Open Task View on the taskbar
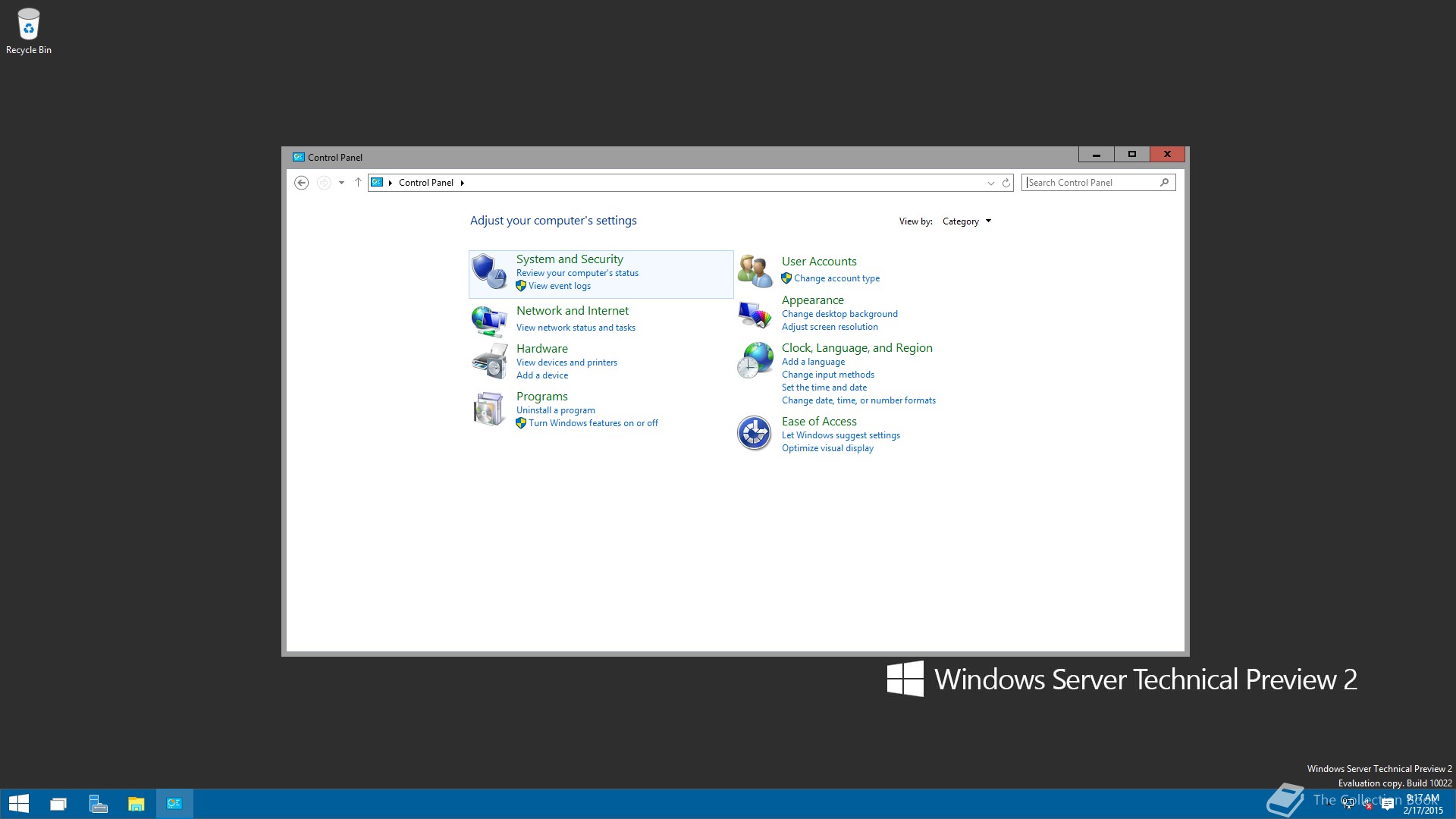Screen dimensions: 1456x819 58,804
